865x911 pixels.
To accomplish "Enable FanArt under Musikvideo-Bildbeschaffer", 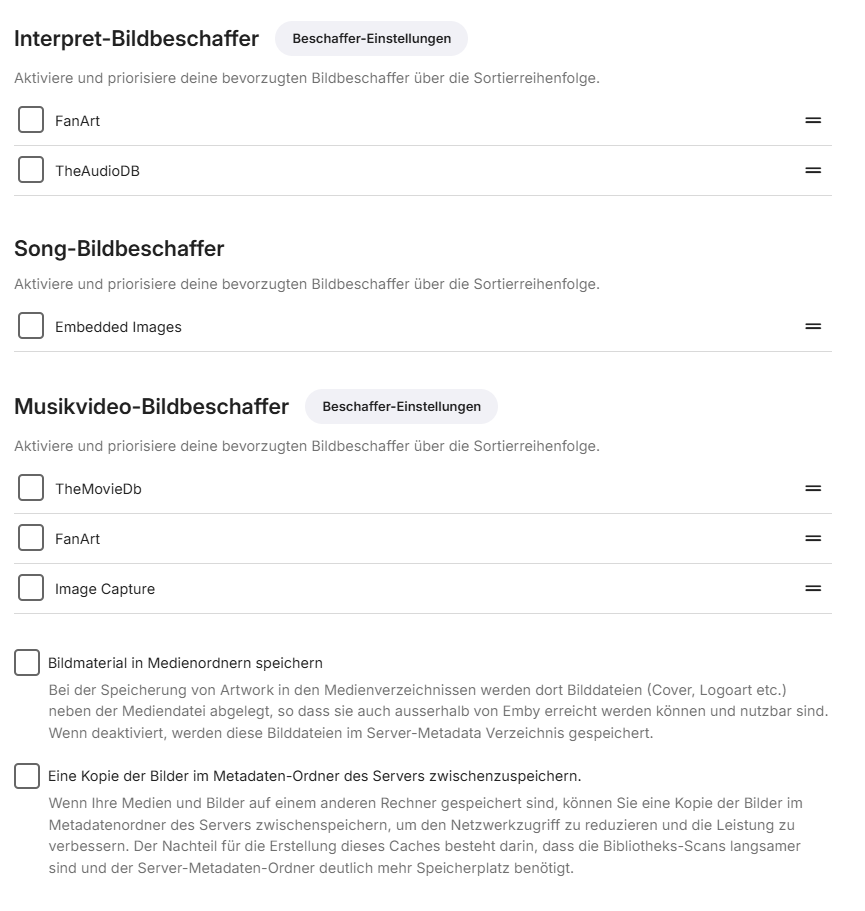I will 31,539.
